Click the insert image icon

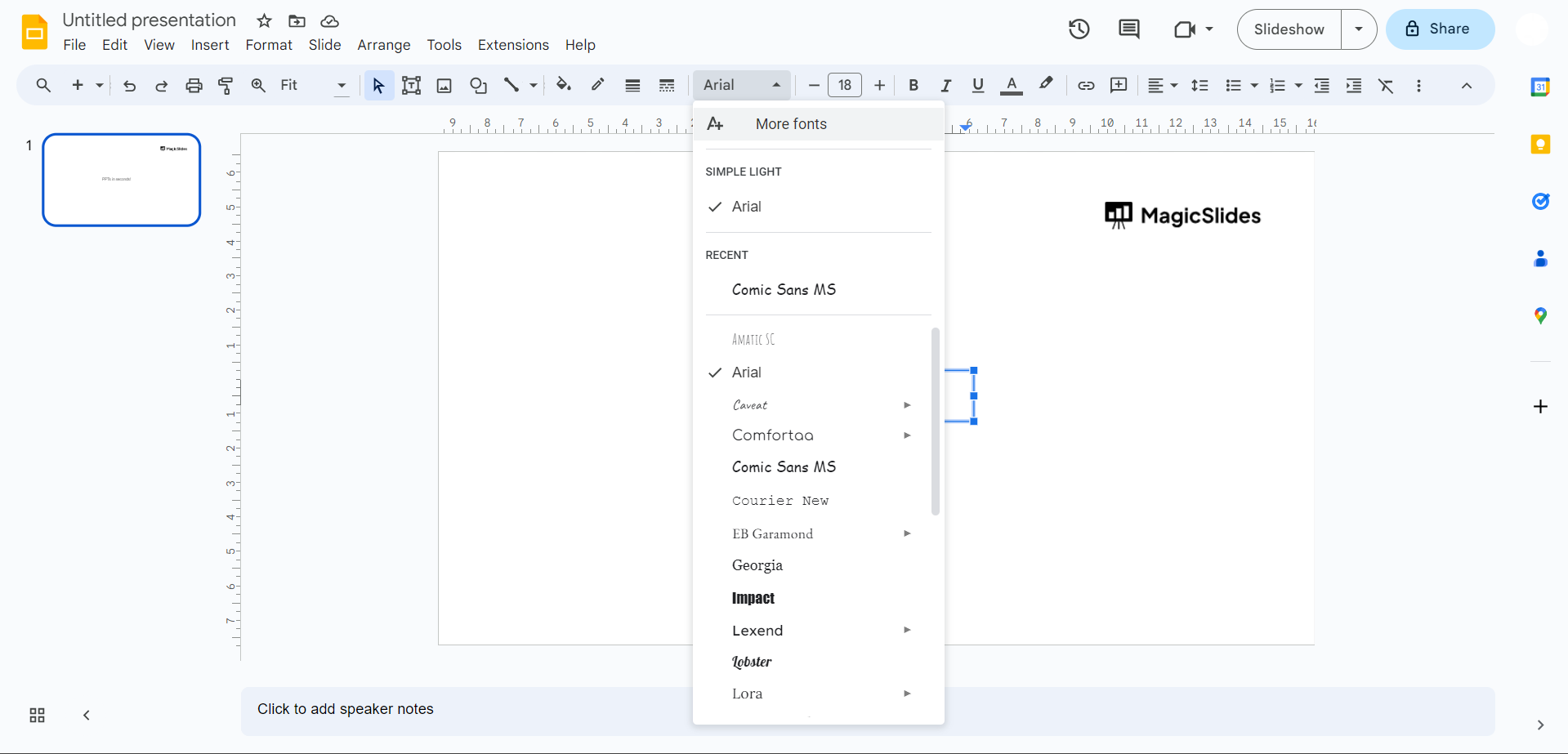pyautogui.click(x=444, y=85)
